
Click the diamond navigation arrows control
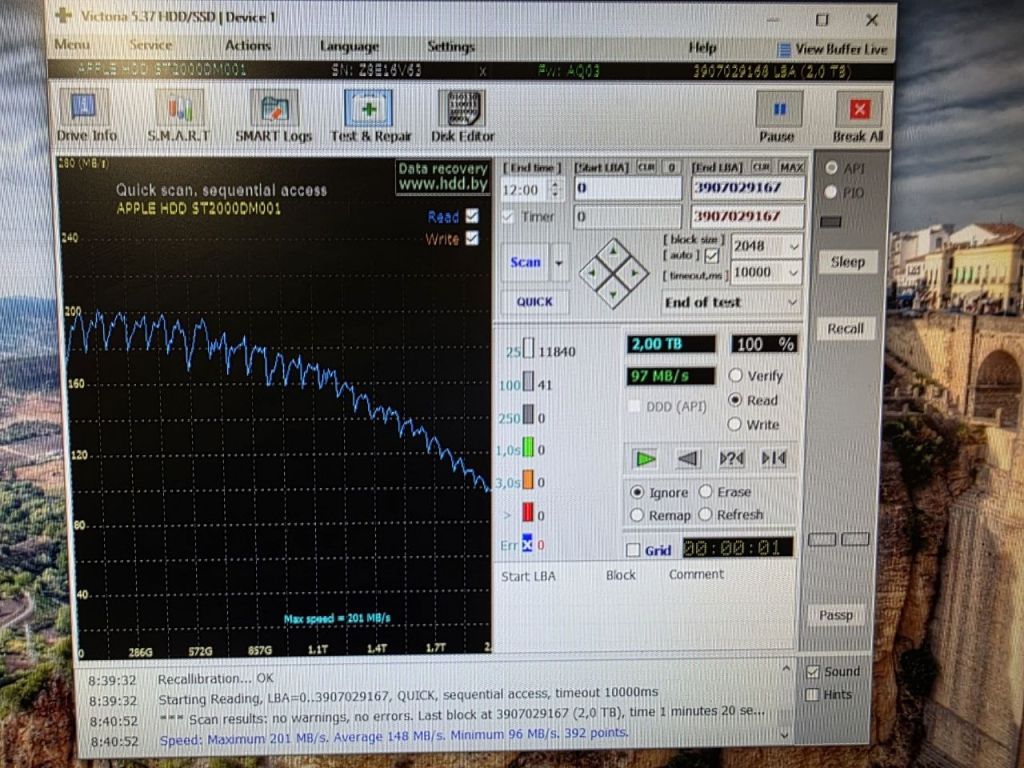click(x=613, y=273)
